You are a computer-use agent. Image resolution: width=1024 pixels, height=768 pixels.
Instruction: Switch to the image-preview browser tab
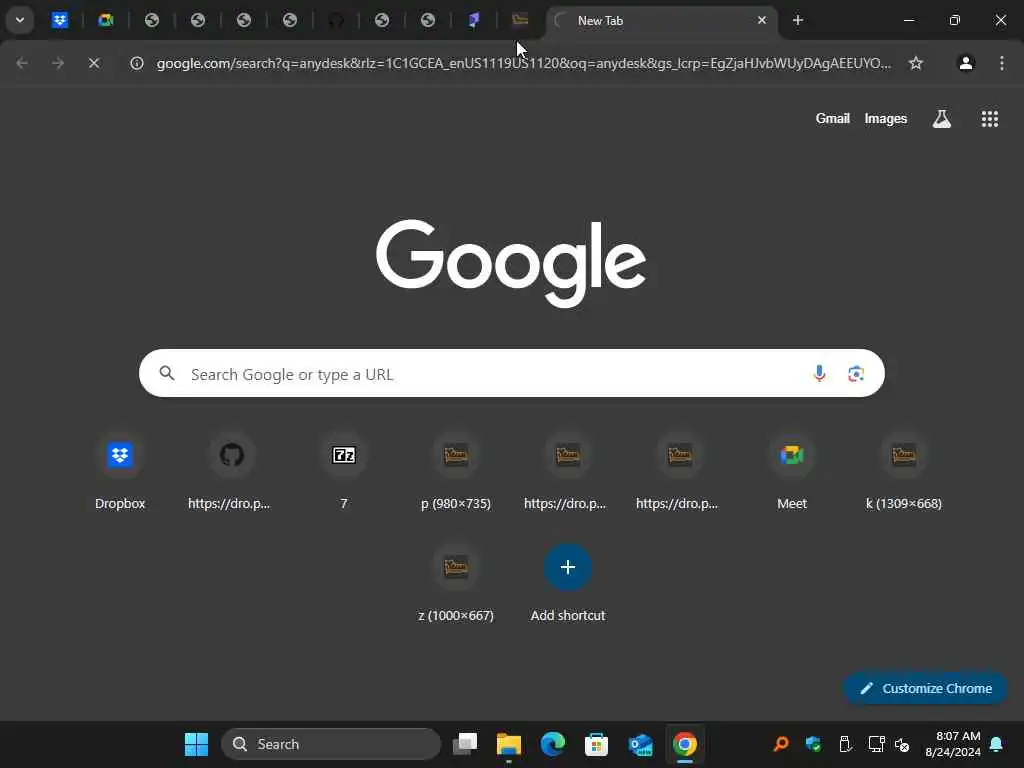(x=520, y=20)
